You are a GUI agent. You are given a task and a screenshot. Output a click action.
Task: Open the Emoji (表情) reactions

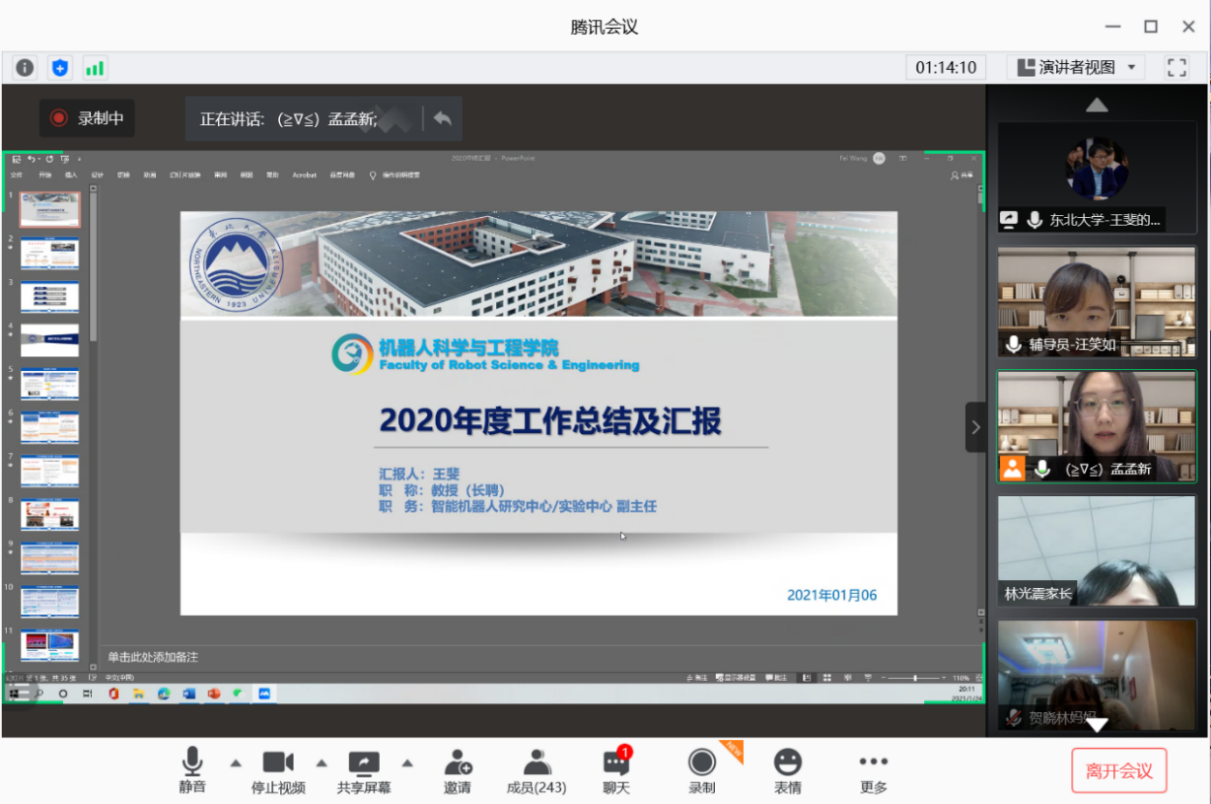point(788,770)
